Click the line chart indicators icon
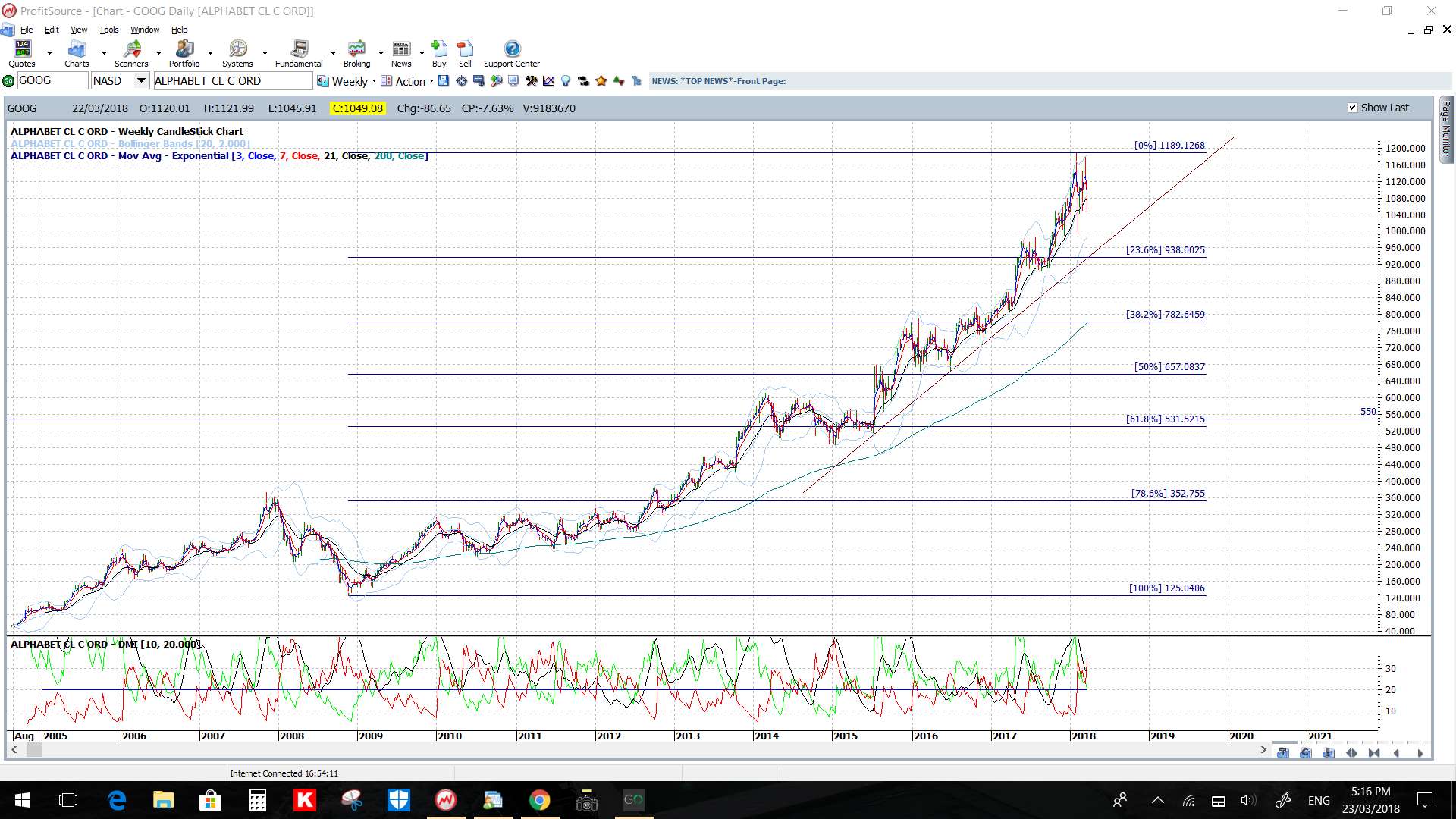This screenshot has height=819, width=1456. point(548,81)
